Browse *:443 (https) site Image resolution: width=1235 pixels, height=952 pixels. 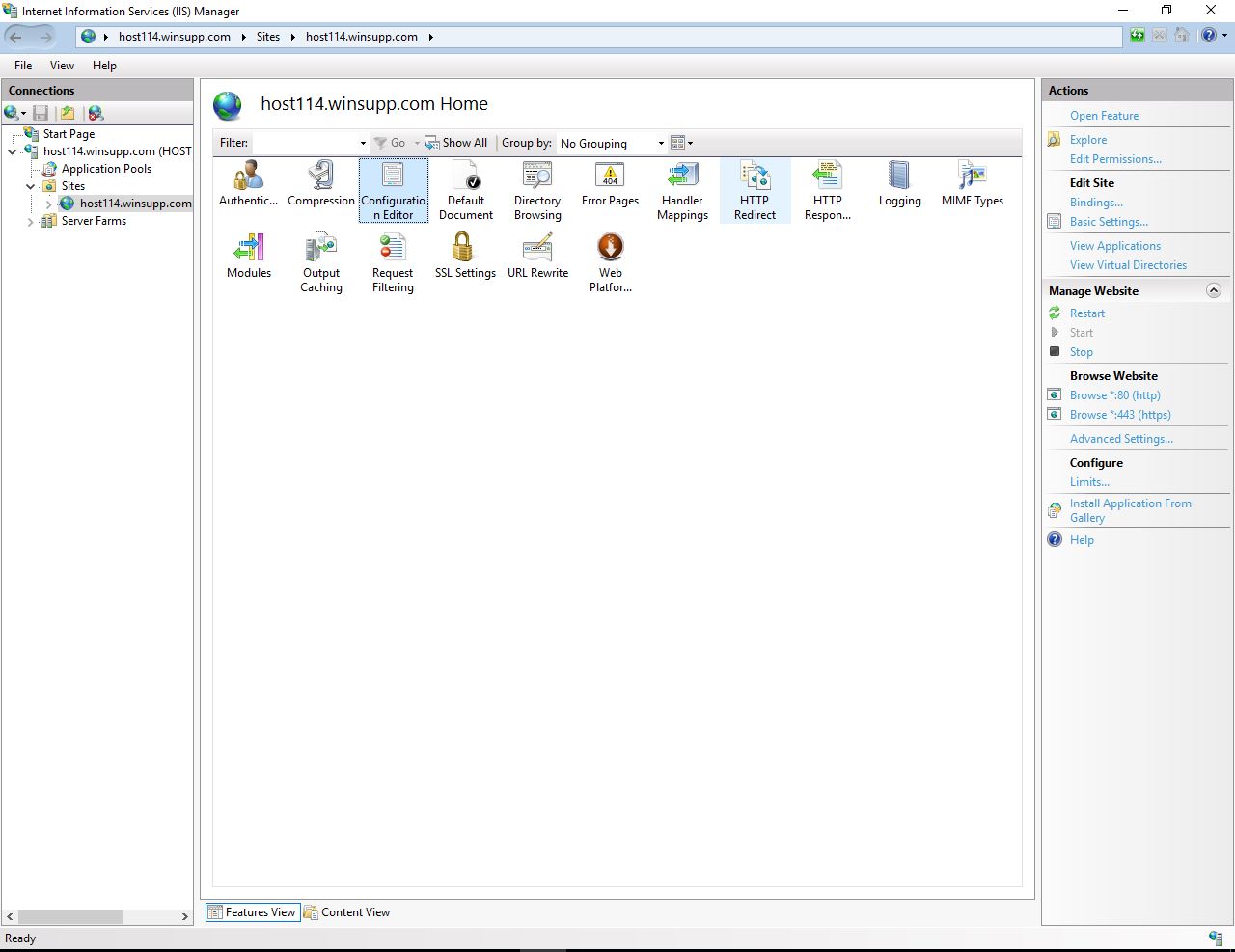[x=1120, y=415]
